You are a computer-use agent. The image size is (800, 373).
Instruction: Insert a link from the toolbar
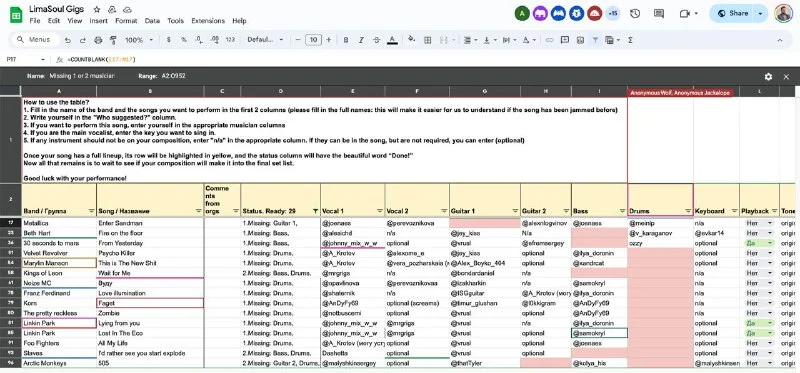click(x=549, y=40)
